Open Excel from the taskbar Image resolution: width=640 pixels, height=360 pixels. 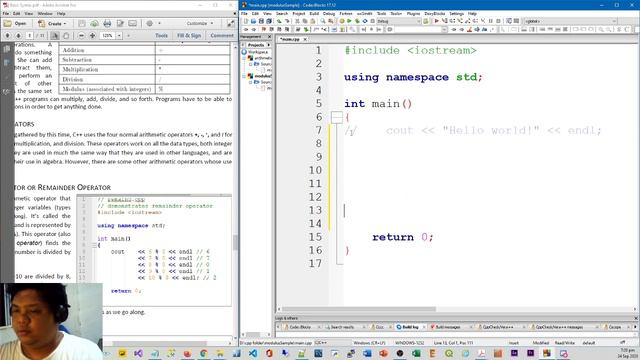coord(416,353)
